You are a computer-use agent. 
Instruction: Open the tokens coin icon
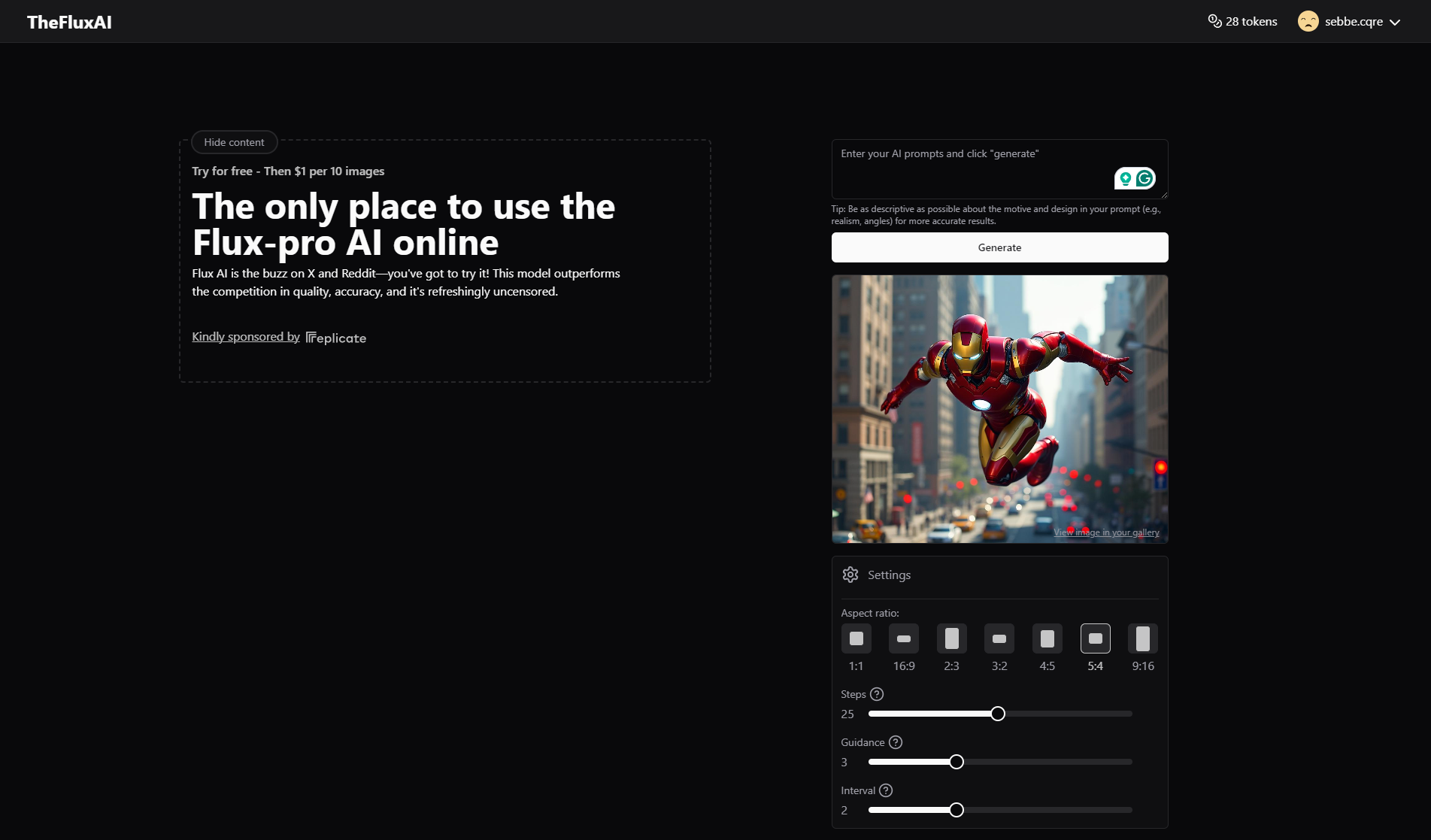pyautogui.click(x=1214, y=21)
